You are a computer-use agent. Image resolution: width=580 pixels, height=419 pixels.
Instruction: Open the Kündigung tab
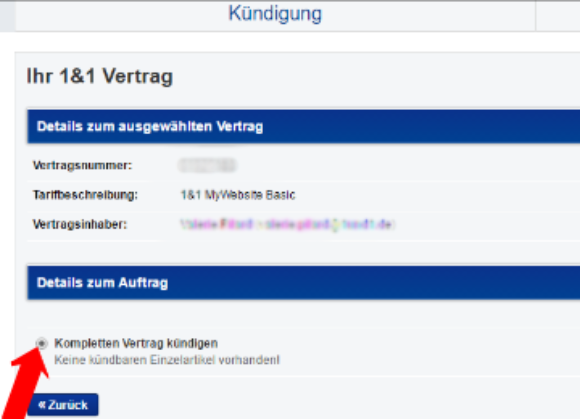(275, 15)
